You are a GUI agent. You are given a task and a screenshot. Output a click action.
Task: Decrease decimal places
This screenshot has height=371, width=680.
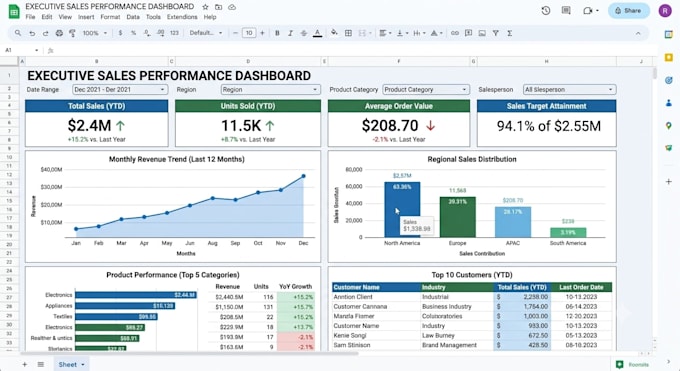click(147, 33)
